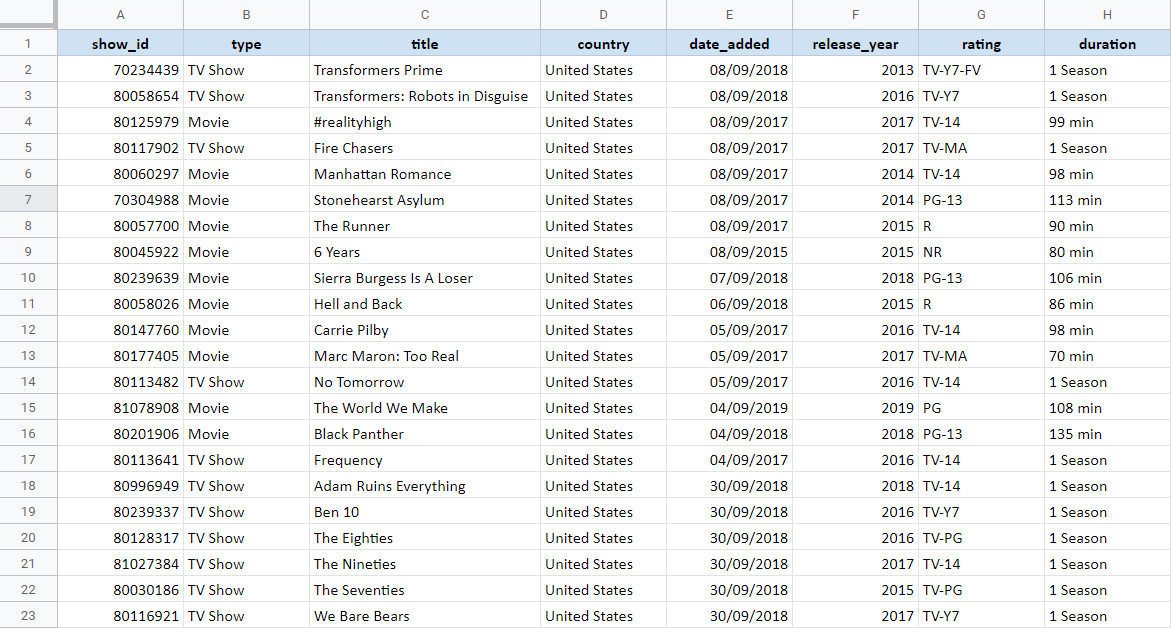The width and height of the screenshot is (1171, 628).
Task: Click the show_id header cell
Action: (x=121, y=44)
